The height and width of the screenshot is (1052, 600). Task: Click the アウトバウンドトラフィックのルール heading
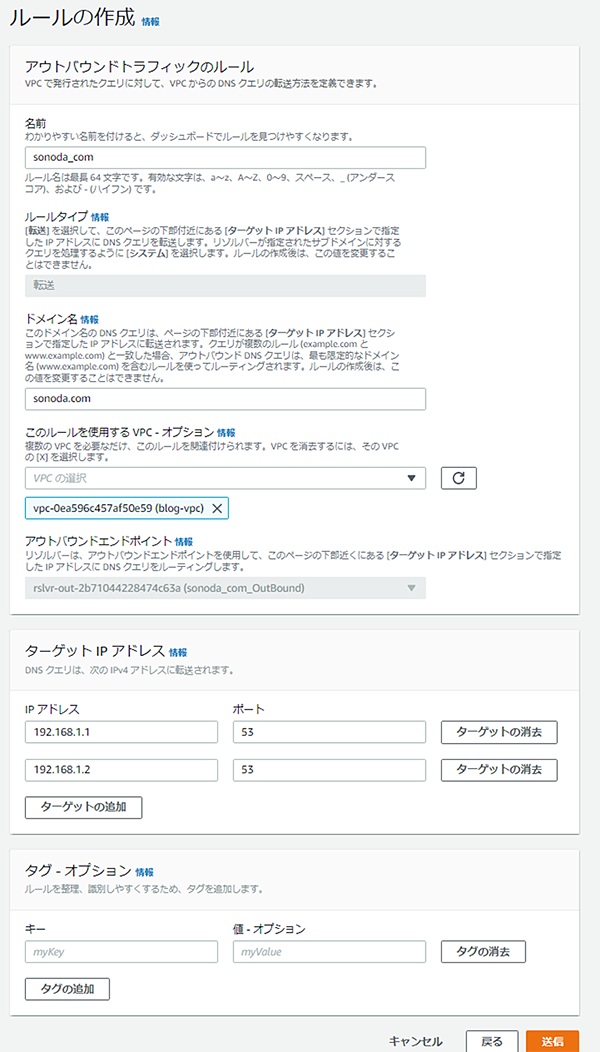click(x=139, y=66)
